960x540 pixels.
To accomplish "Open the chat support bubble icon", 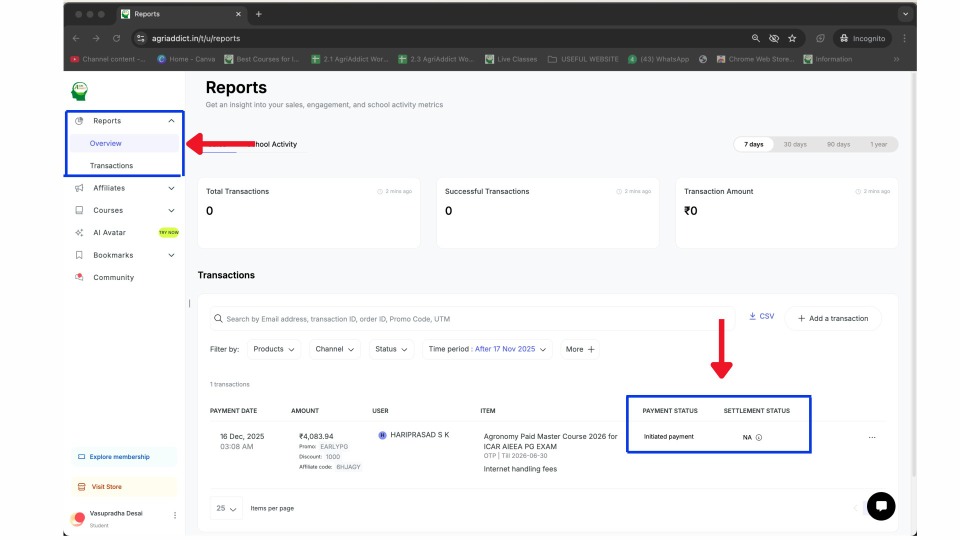I will [x=880, y=506].
